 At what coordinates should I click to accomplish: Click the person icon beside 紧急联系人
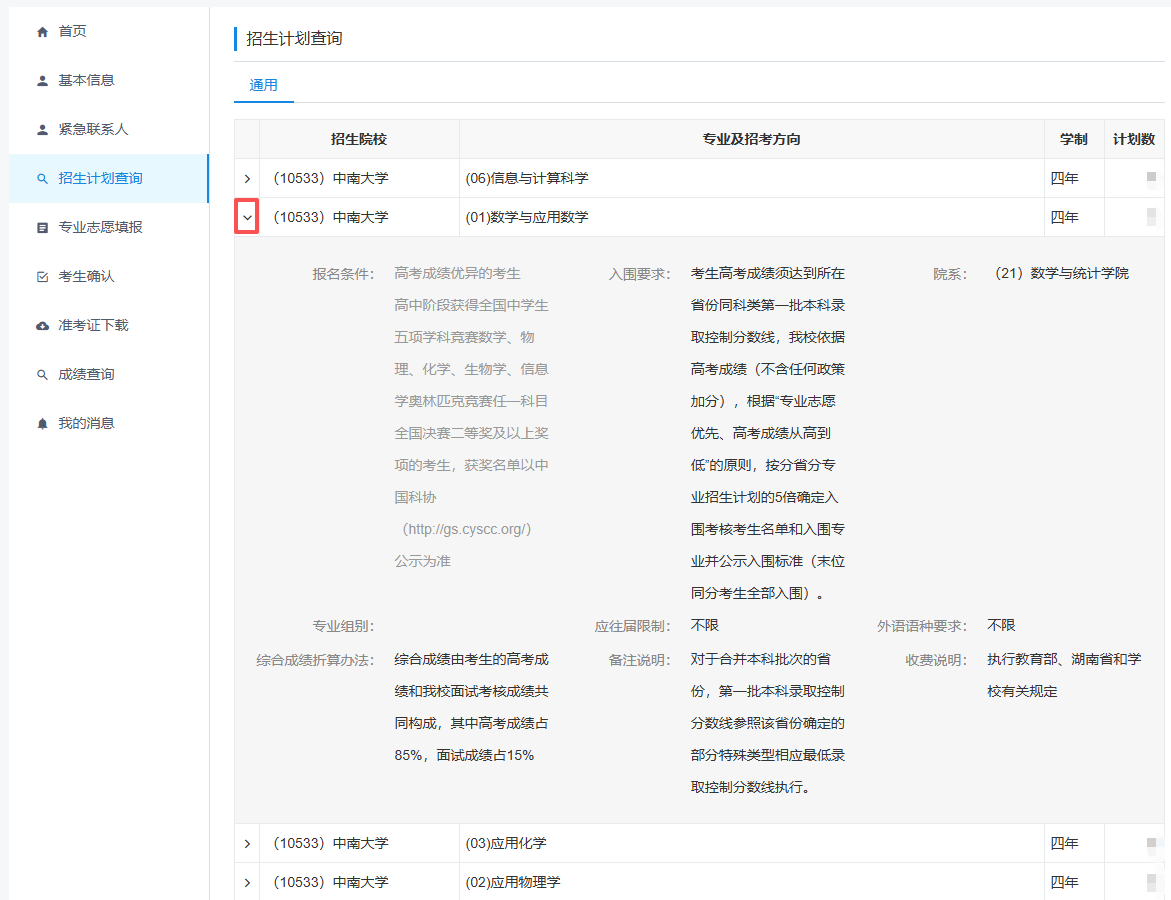(x=42, y=130)
